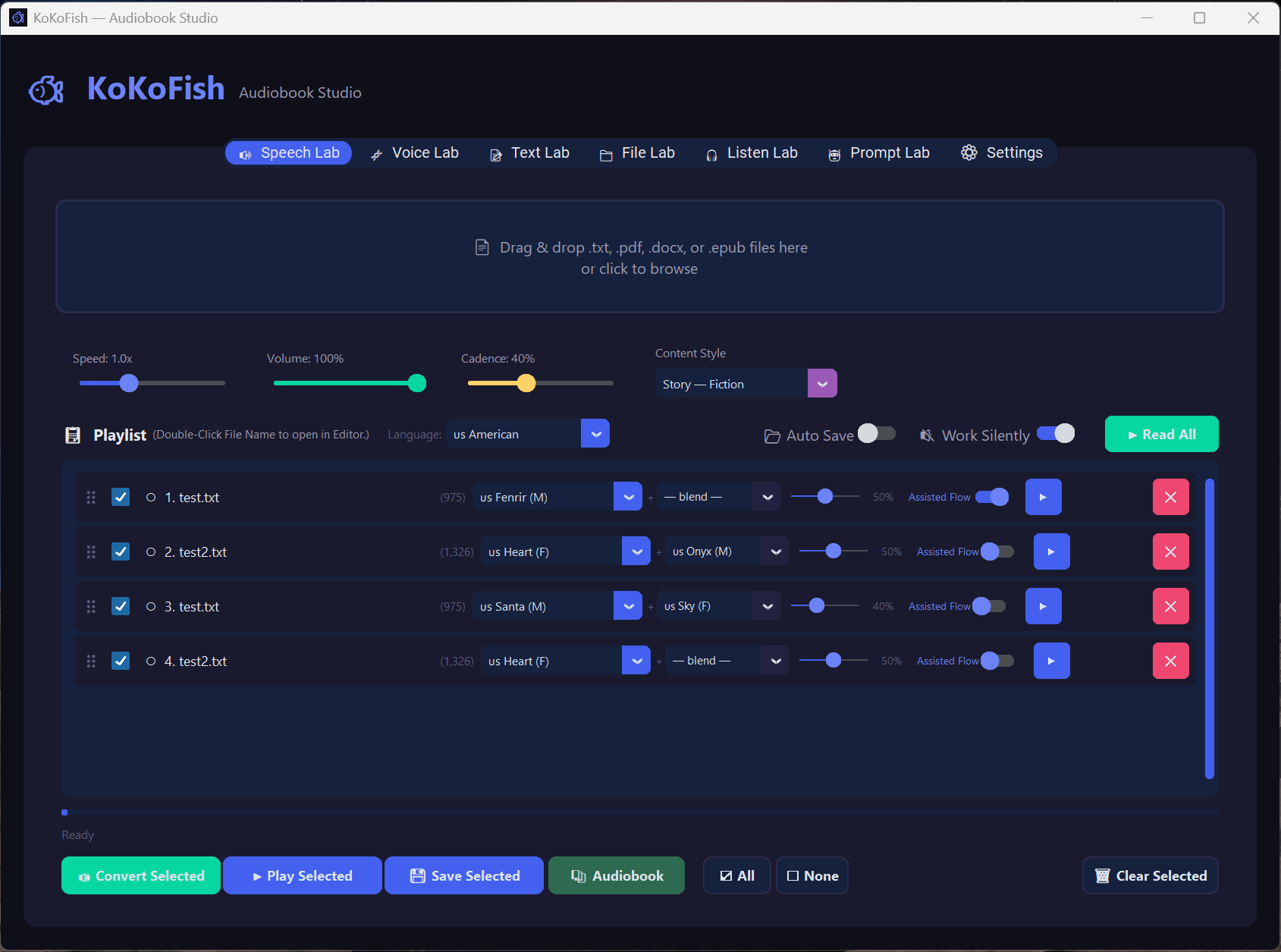Screen dimensions: 1281x952
Task: Open the us Heart (F) dropdown for 4. test2.txt
Action: pos(566,661)
